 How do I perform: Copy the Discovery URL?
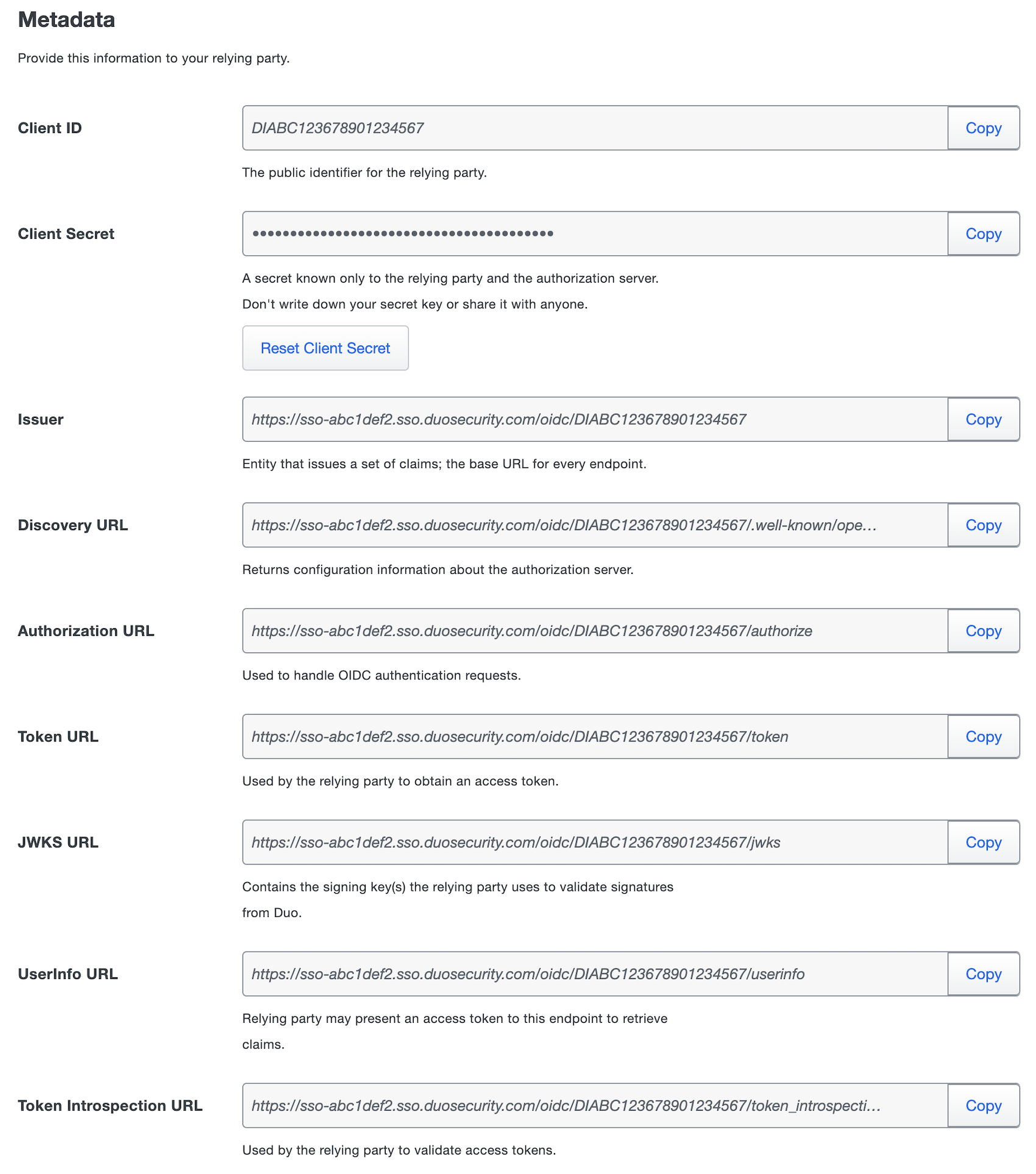pos(983,525)
